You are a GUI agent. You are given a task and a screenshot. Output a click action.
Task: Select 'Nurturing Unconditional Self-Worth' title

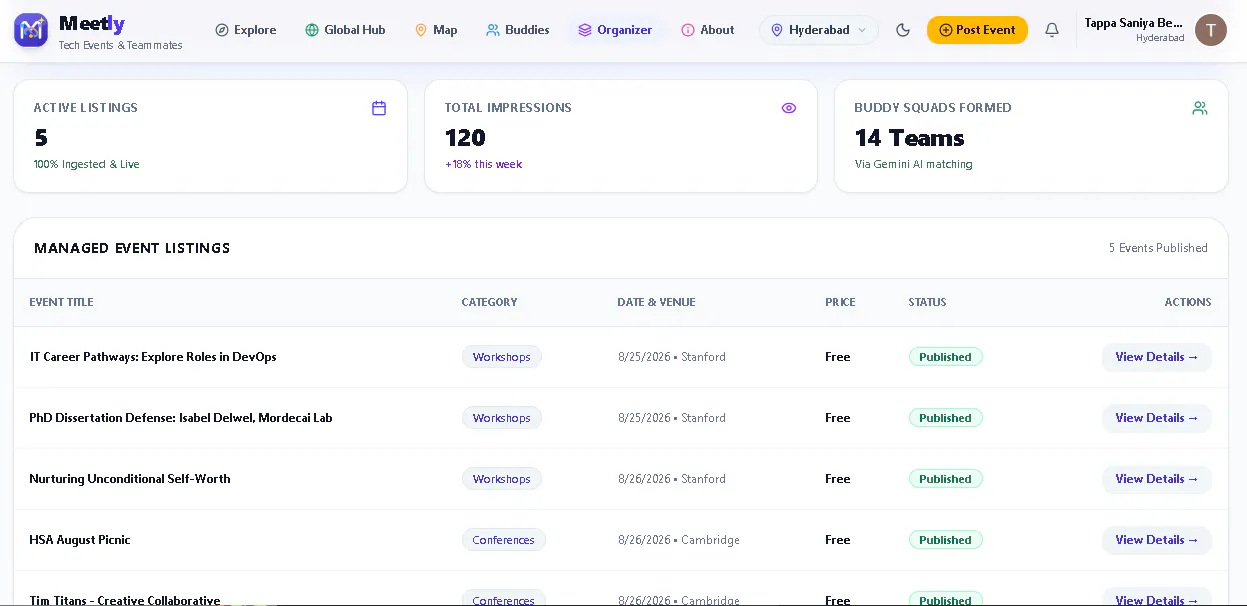point(130,479)
